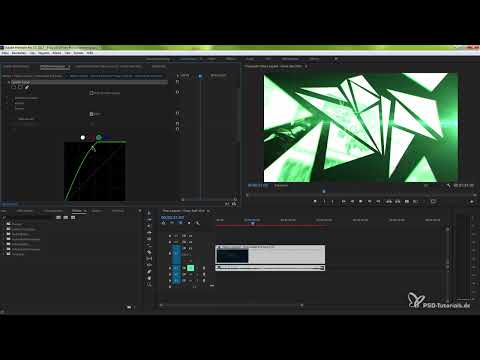Jump to Out point in Program monitor
The height and width of the screenshot is (360, 480).
(x=378, y=201)
